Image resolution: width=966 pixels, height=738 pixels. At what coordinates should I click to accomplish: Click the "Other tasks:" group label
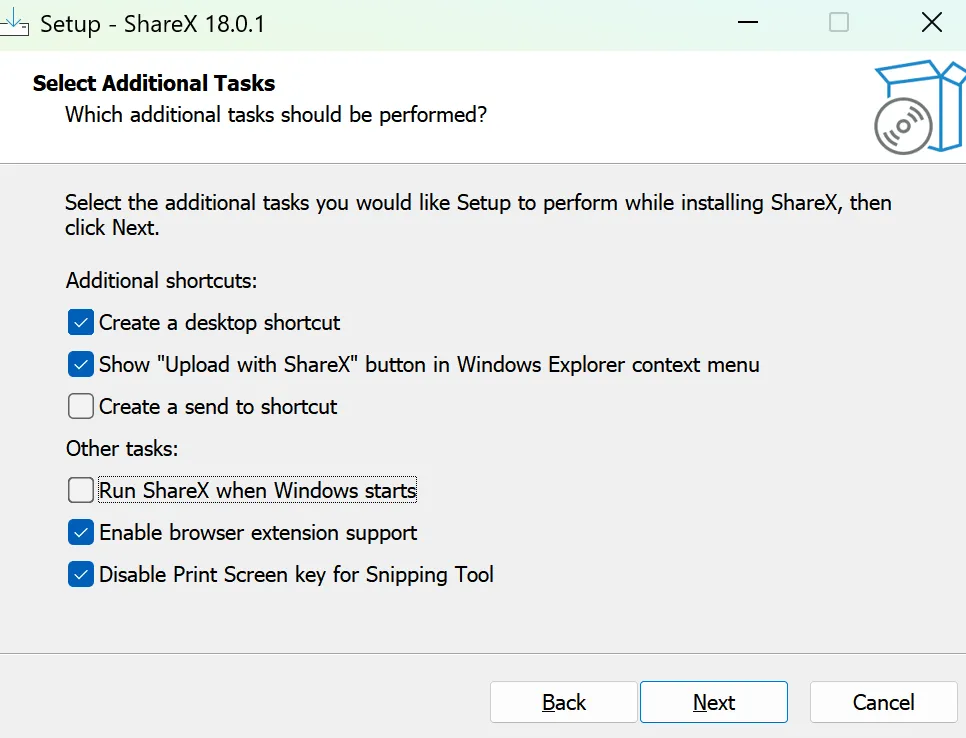click(122, 449)
